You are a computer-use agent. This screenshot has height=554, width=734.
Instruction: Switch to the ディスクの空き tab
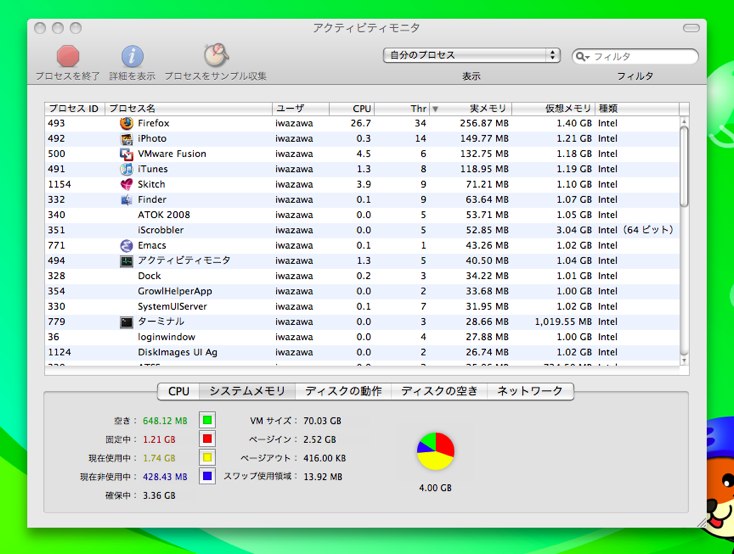click(439, 391)
